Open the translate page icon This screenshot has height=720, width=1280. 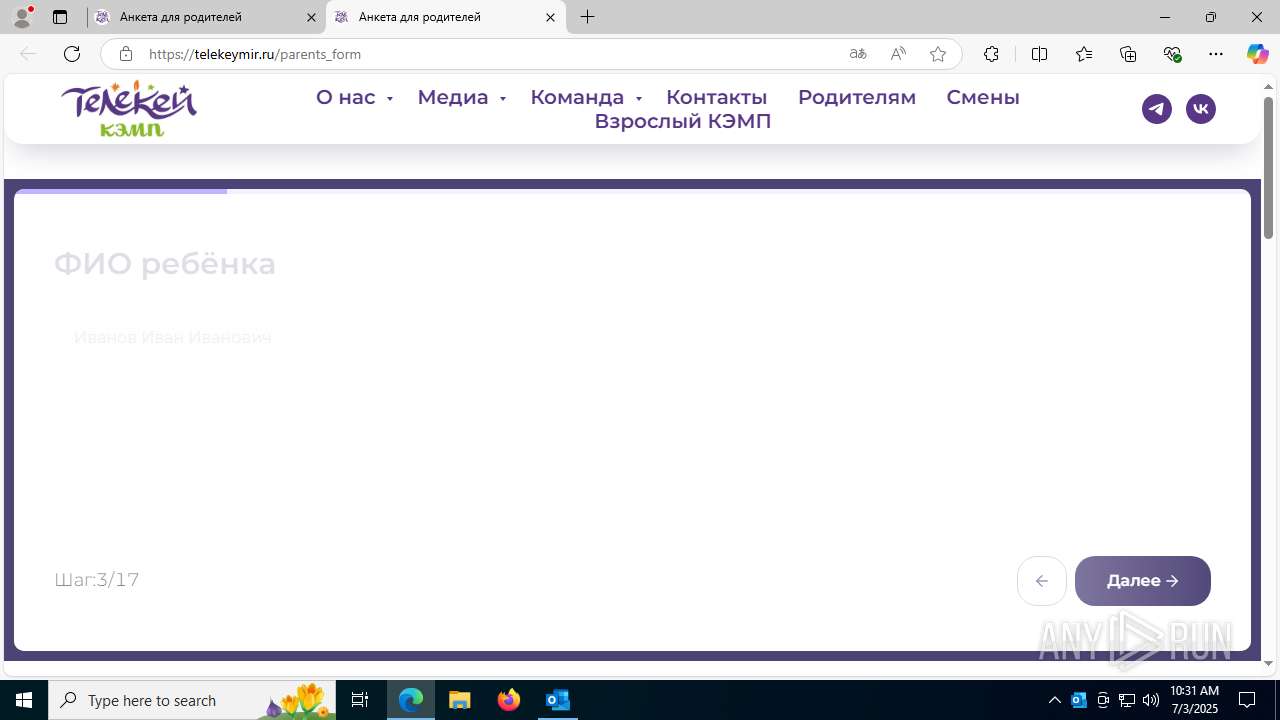pyautogui.click(x=858, y=54)
